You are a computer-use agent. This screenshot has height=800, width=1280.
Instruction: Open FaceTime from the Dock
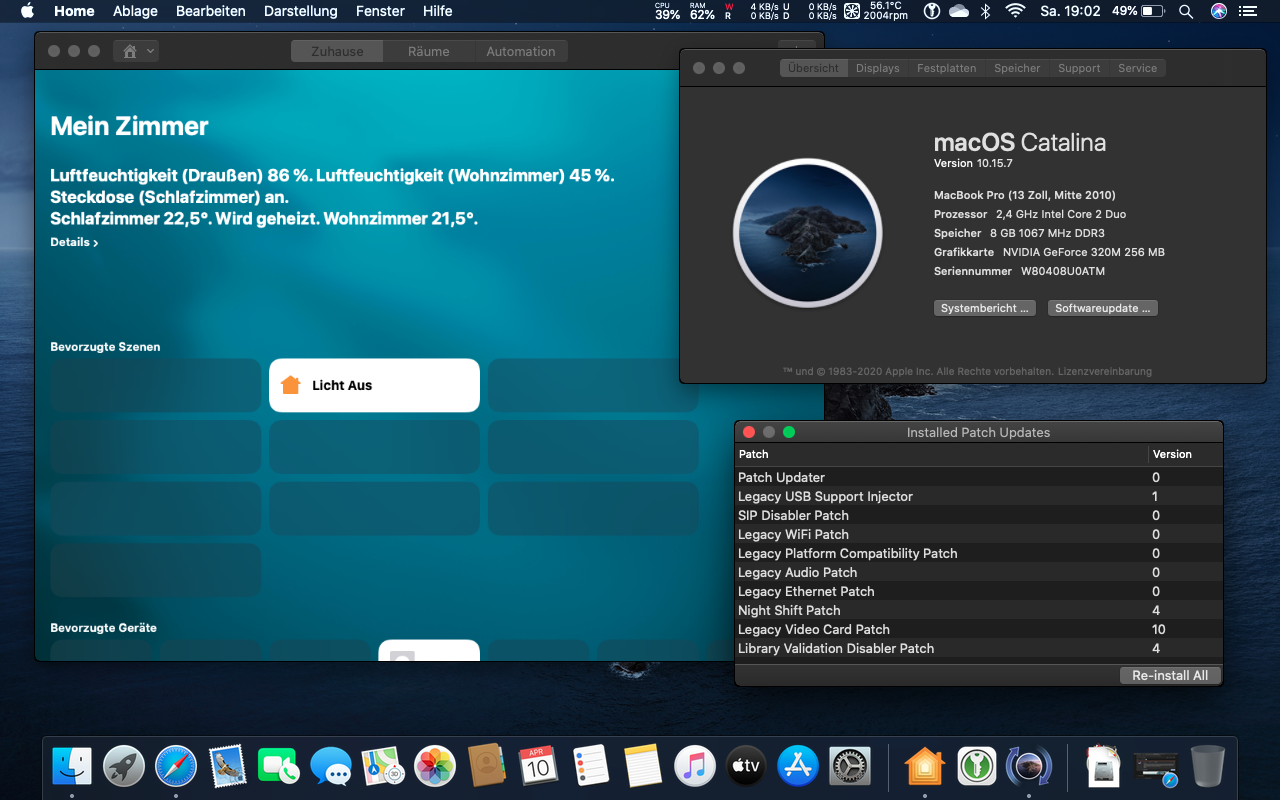pos(279,767)
